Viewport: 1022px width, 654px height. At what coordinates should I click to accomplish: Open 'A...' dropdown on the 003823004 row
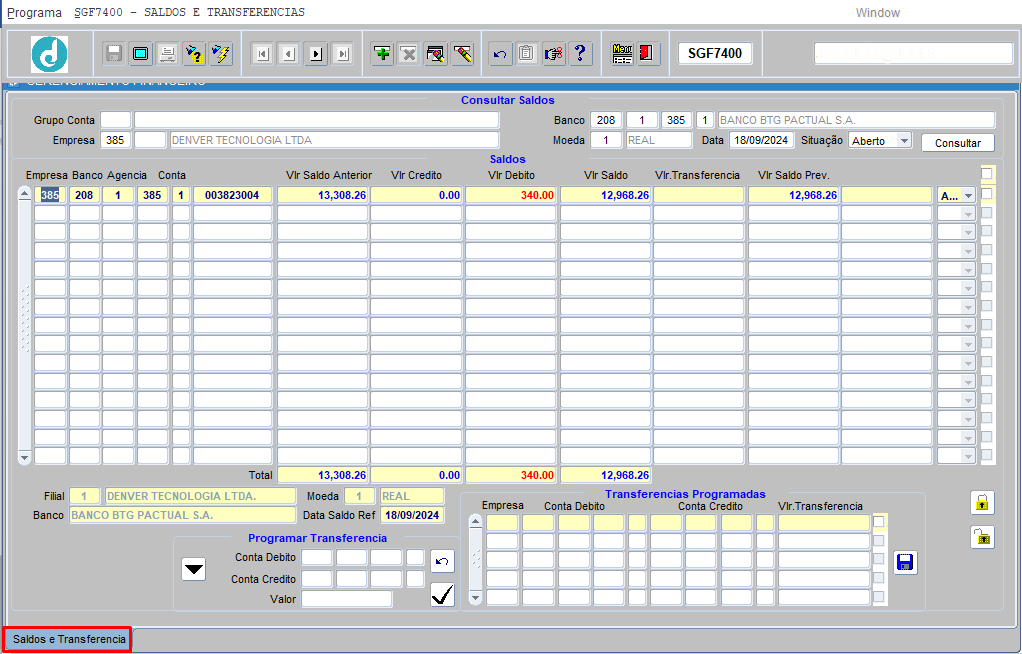(x=968, y=196)
